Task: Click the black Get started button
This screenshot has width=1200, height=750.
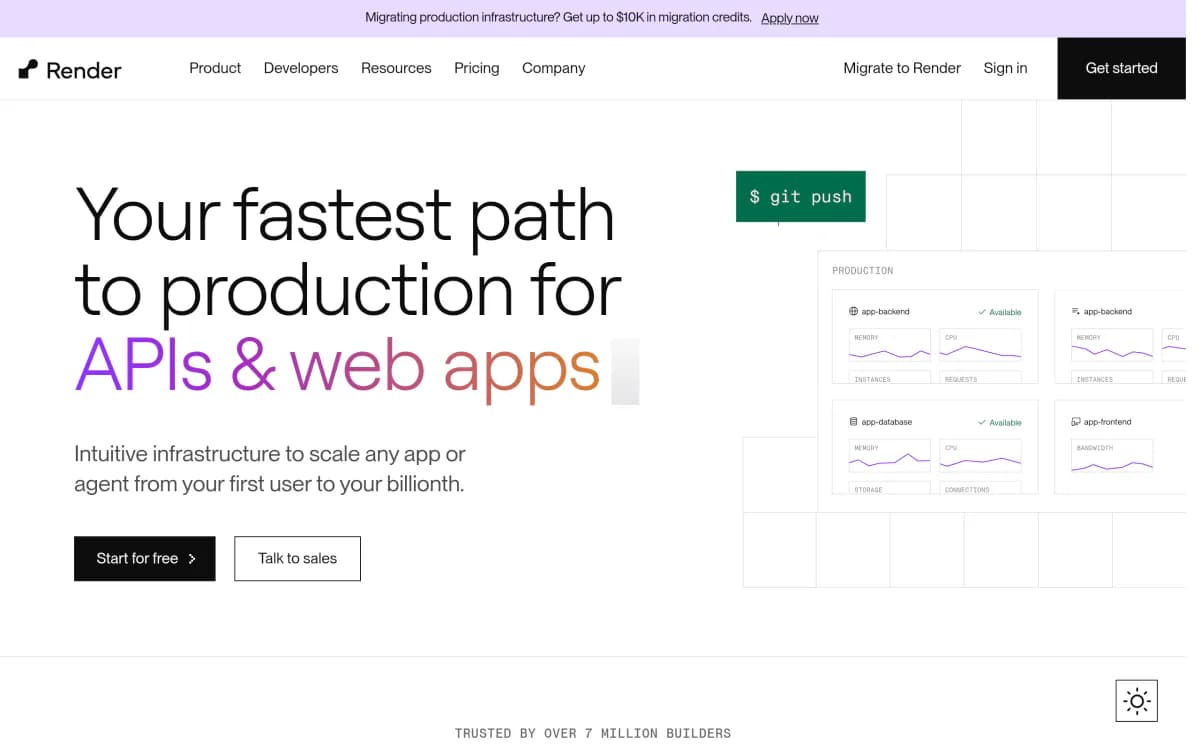Action: (x=1122, y=68)
